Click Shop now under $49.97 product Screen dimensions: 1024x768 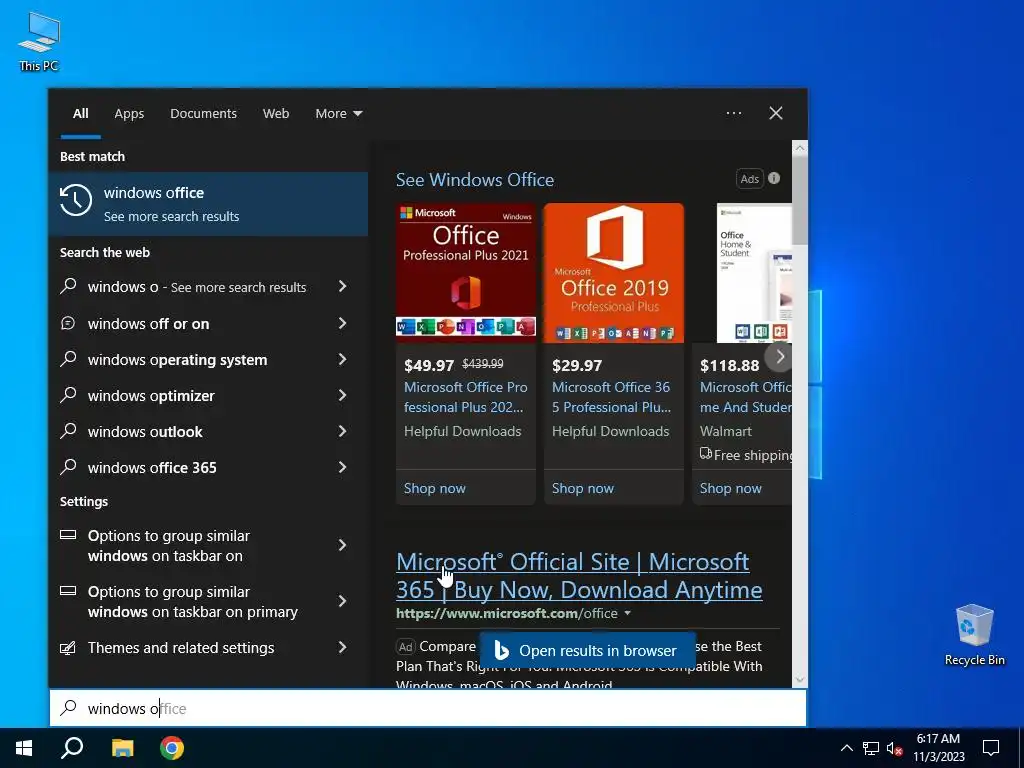[434, 488]
